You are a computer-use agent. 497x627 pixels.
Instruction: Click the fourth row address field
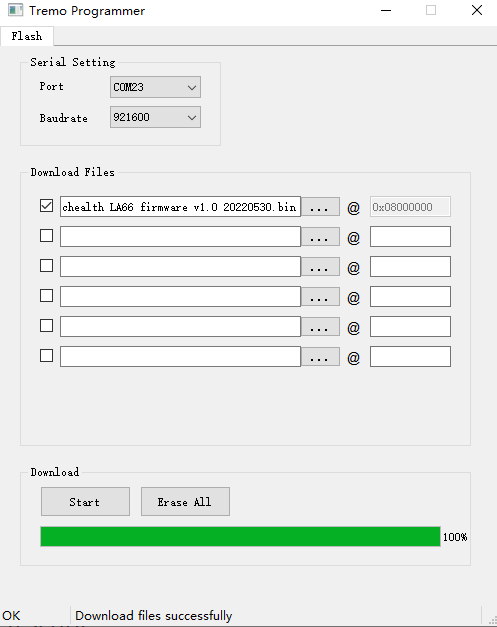click(410, 296)
